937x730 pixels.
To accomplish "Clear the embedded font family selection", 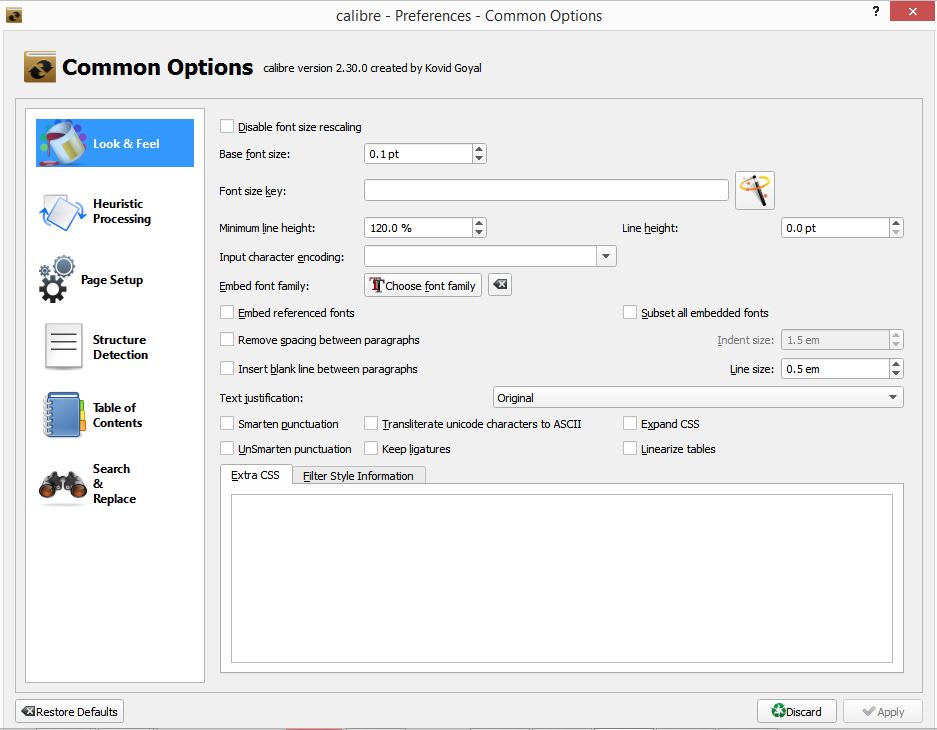I will (x=500, y=285).
